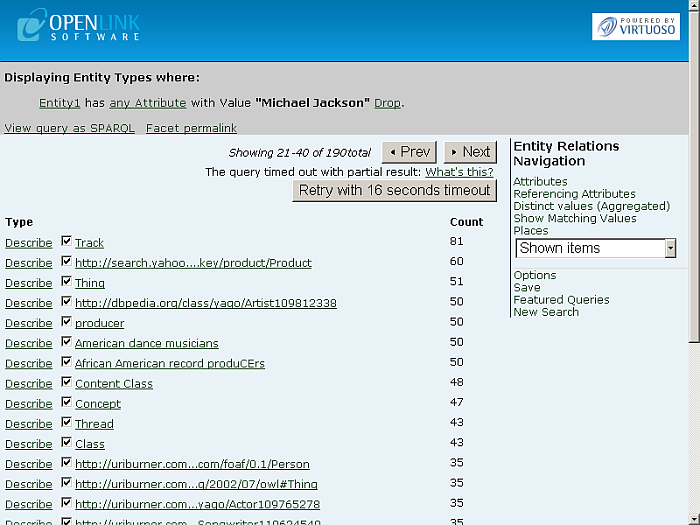
Task: Toggle the producer checkbox
Action: click(66, 322)
